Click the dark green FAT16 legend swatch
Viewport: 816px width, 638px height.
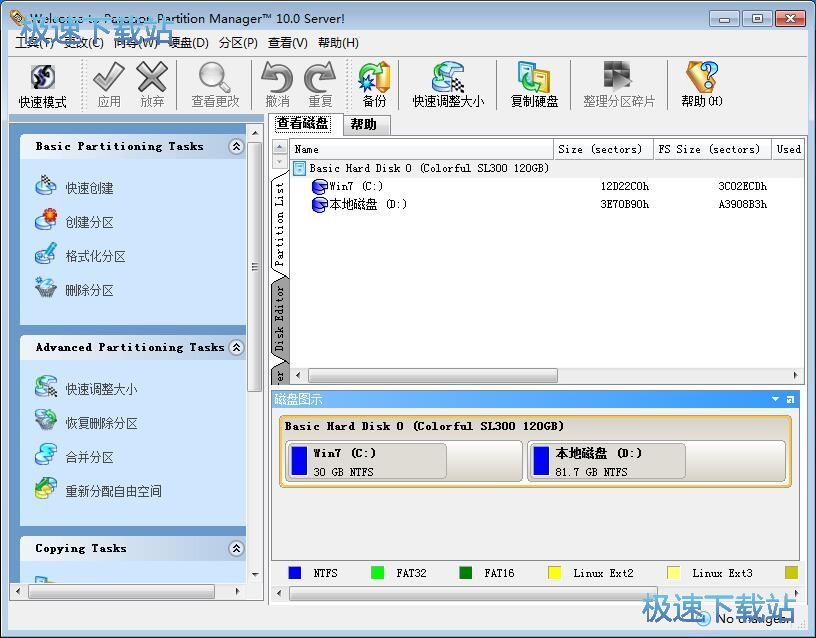click(x=466, y=573)
